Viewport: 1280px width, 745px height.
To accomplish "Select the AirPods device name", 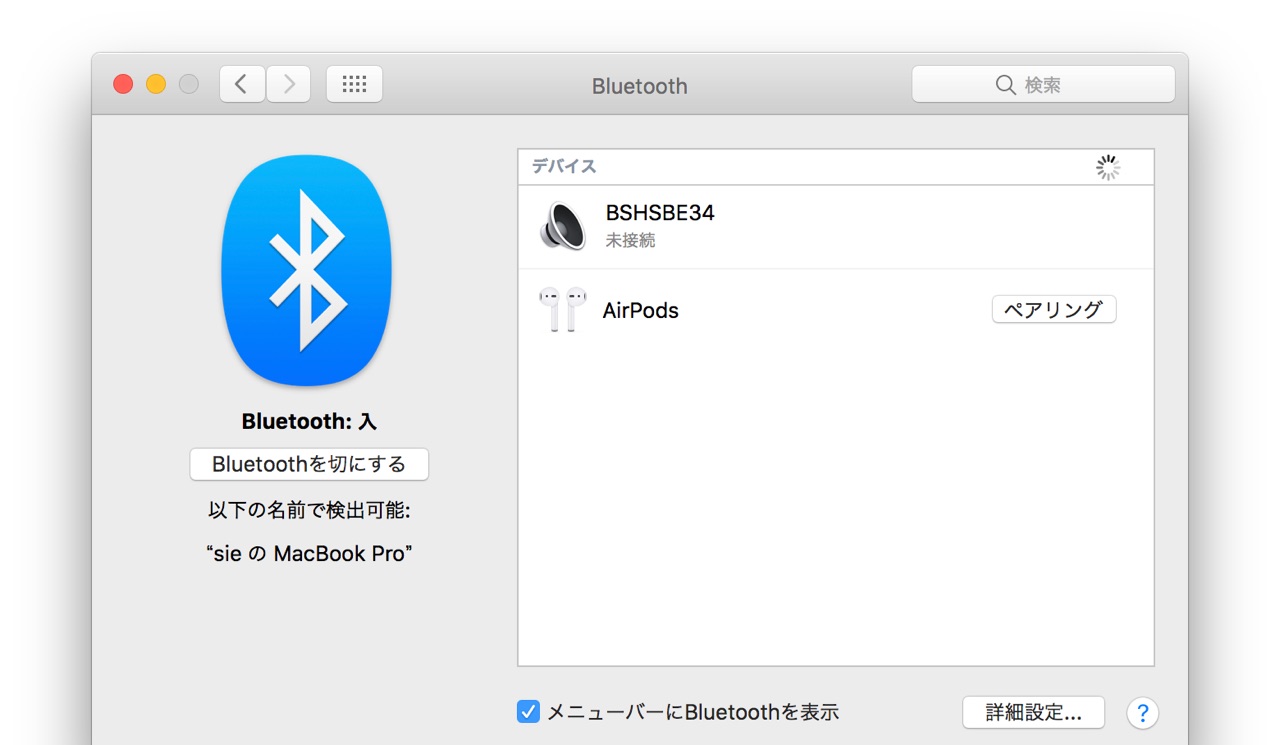I will pyautogui.click(x=640, y=311).
